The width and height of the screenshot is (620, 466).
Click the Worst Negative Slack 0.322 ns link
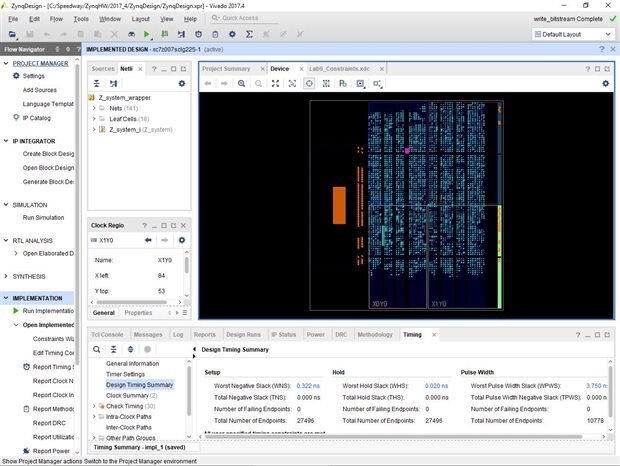point(308,385)
